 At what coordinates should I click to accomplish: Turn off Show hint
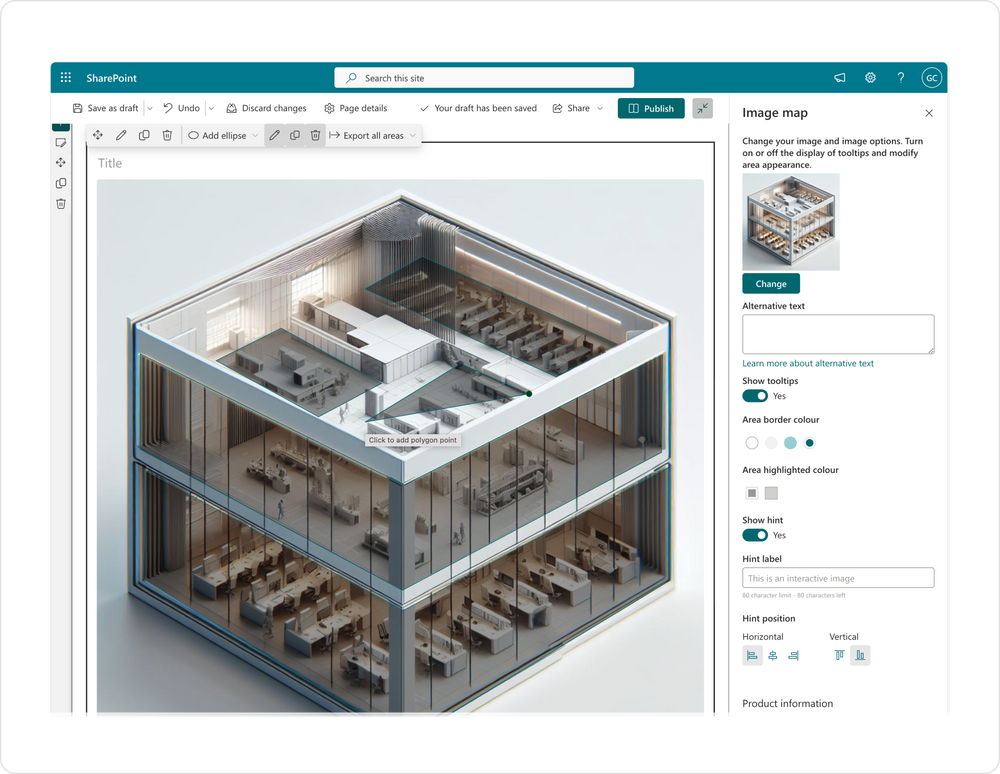pyautogui.click(x=754, y=535)
